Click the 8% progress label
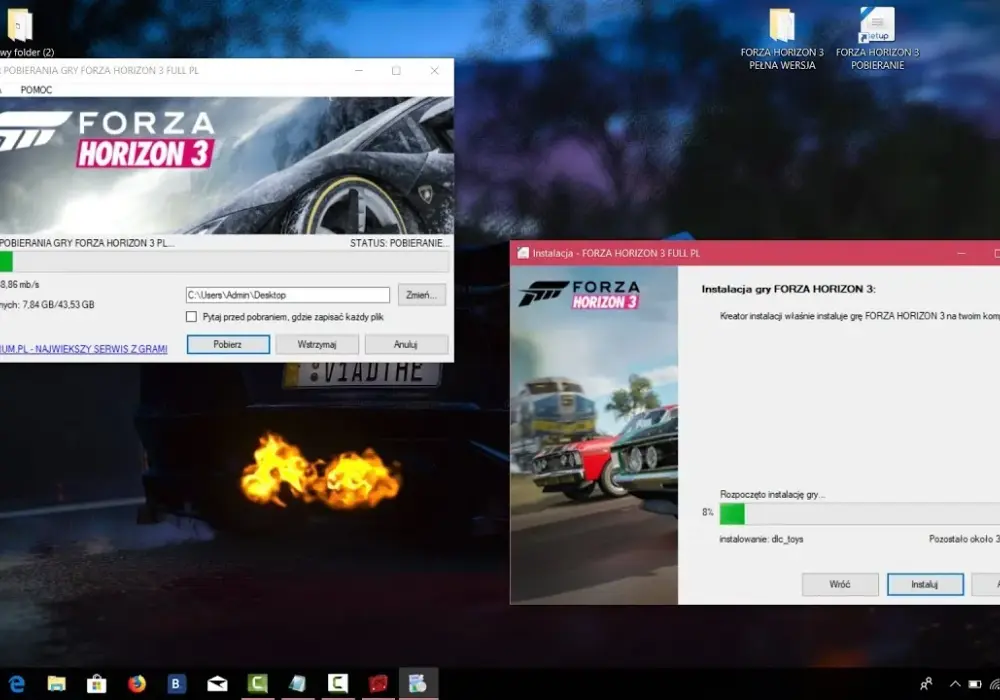The width and height of the screenshot is (1000, 700). click(707, 512)
